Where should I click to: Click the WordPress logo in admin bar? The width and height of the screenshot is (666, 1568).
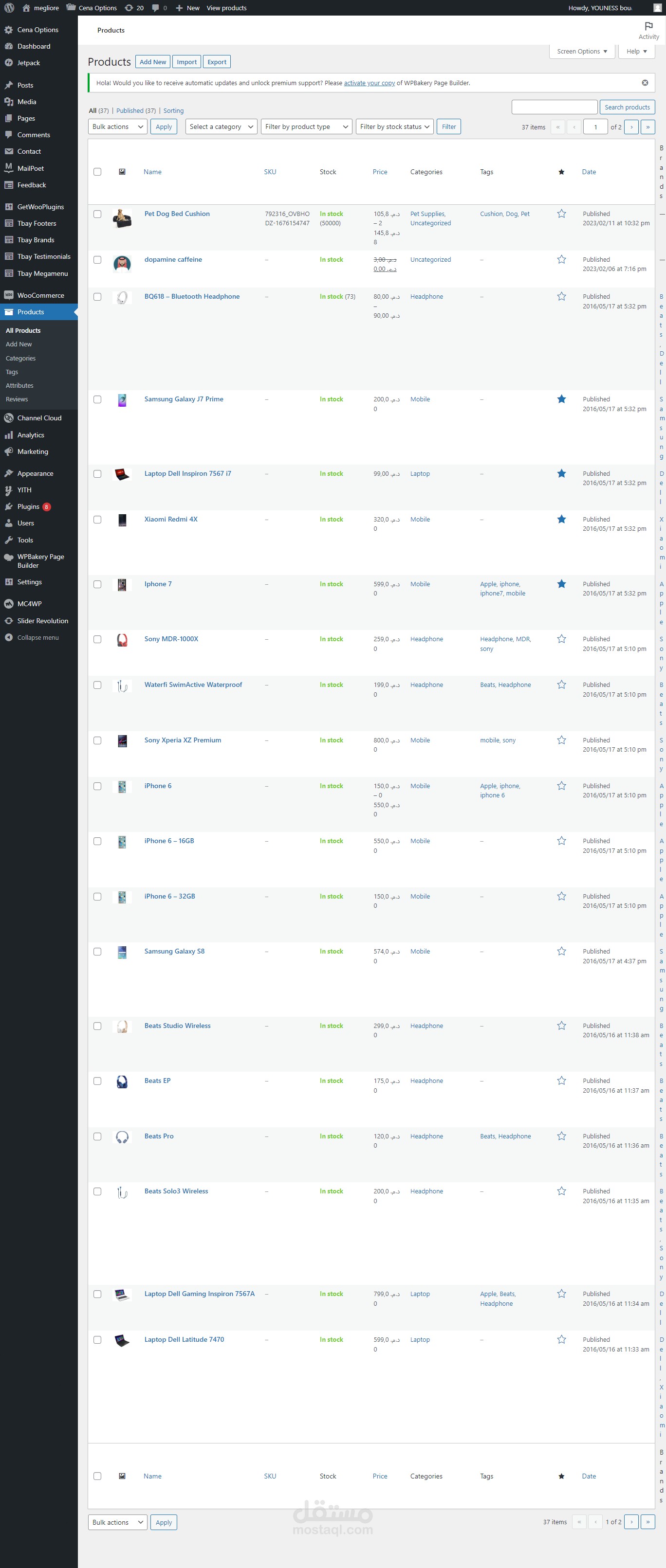tap(9, 8)
